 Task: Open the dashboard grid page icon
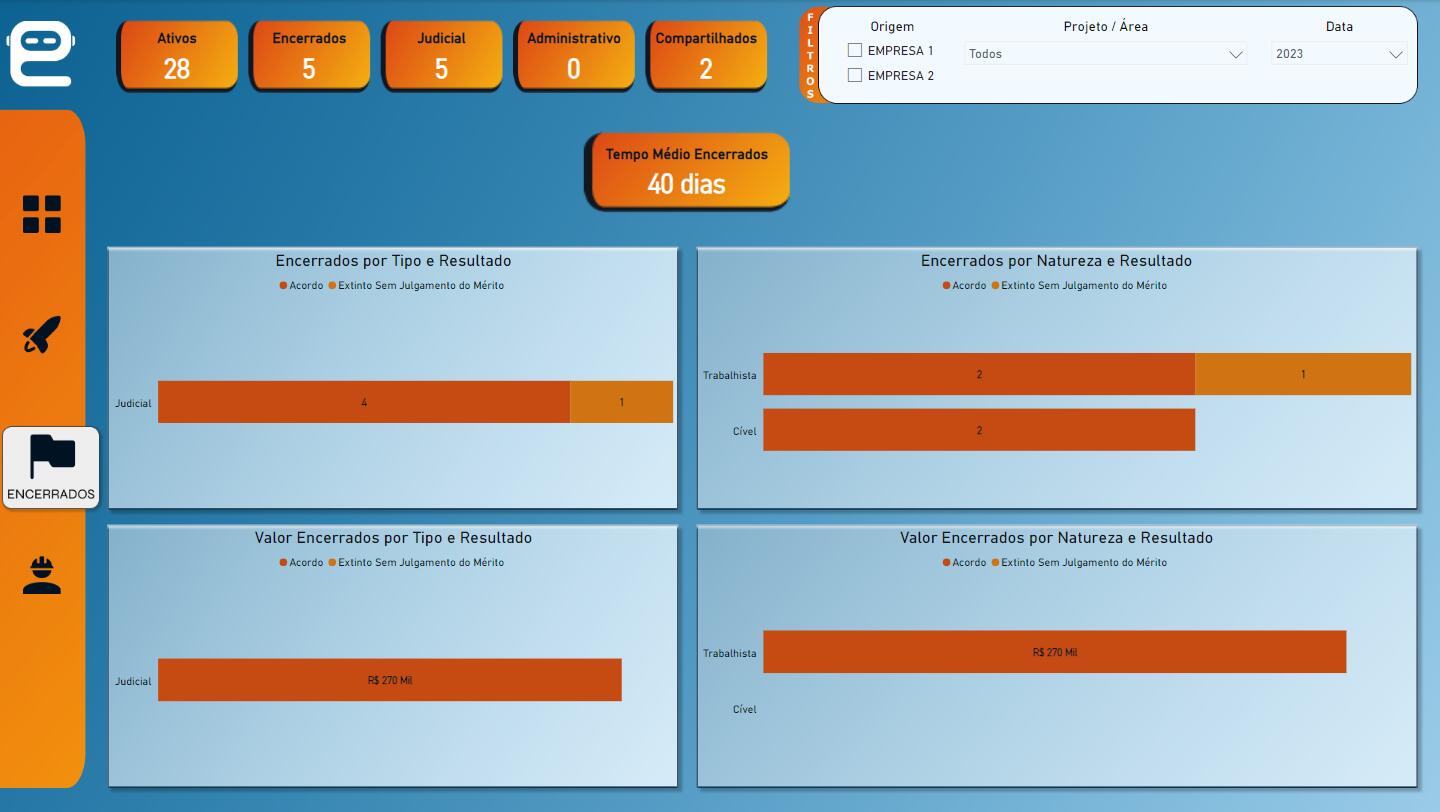(x=42, y=214)
